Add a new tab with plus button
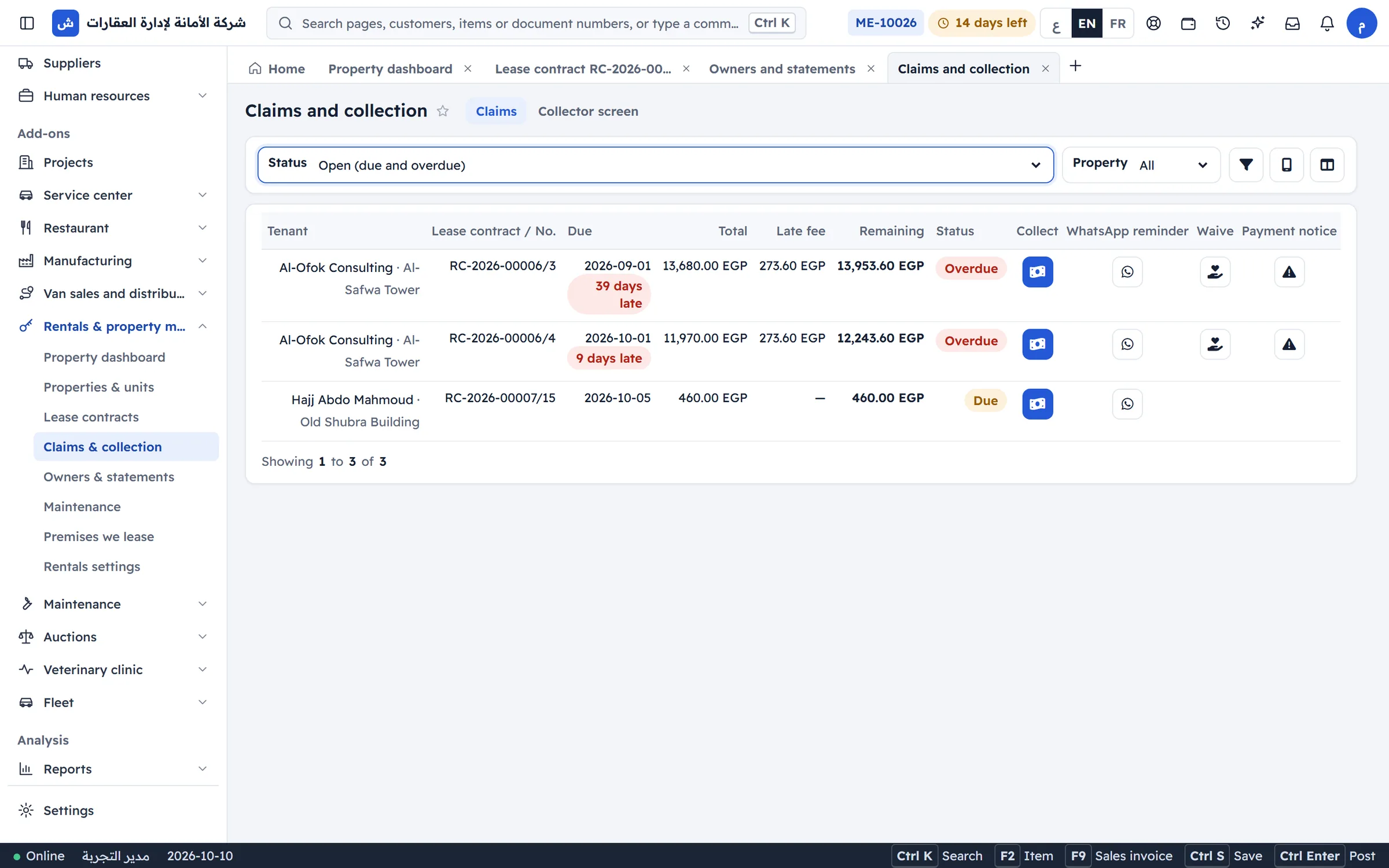Viewport: 1389px width, 868px height. pyautogui.click(x=1075, y=66)
